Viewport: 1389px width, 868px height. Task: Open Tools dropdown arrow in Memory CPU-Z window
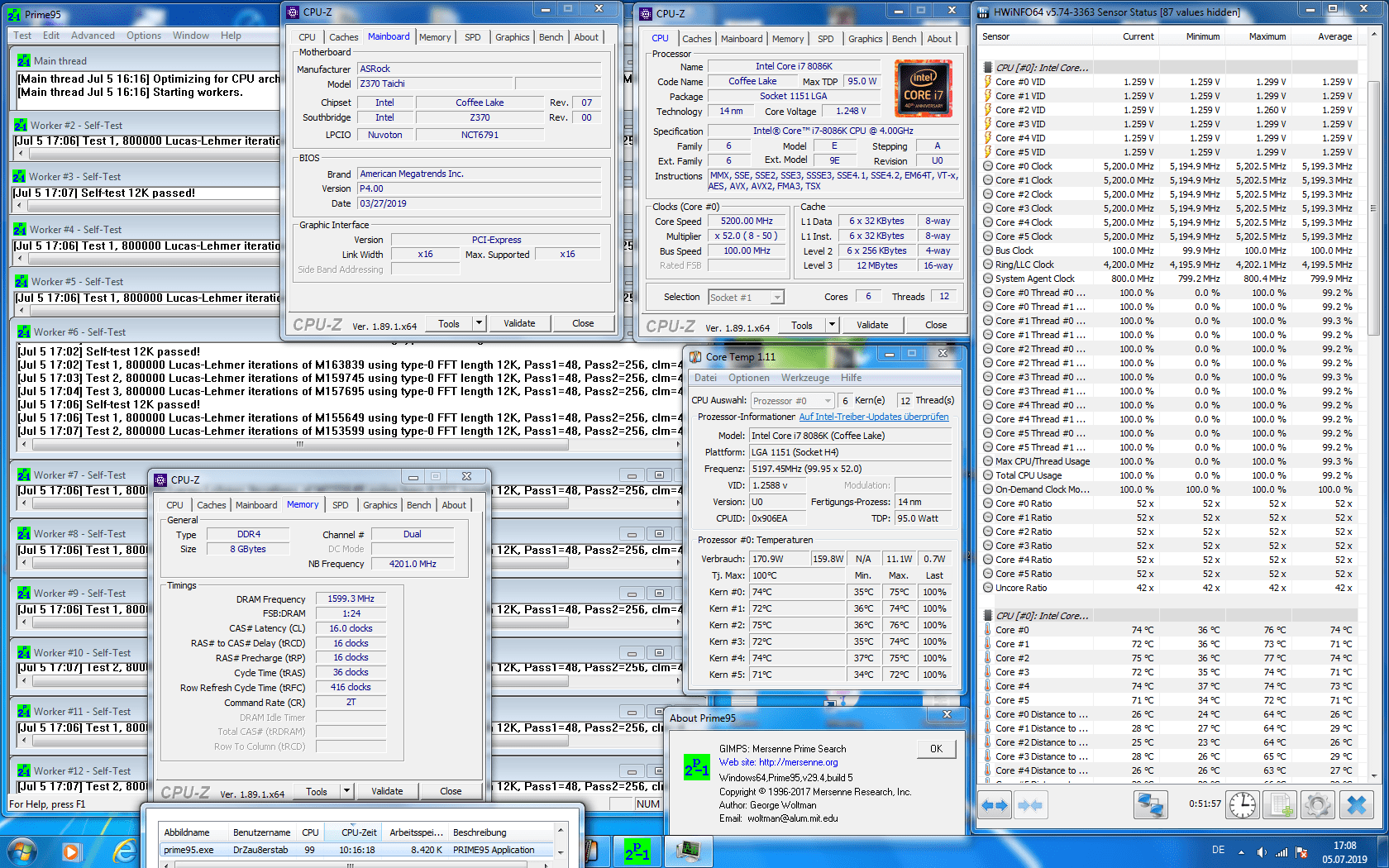click(x=346, y=791)
